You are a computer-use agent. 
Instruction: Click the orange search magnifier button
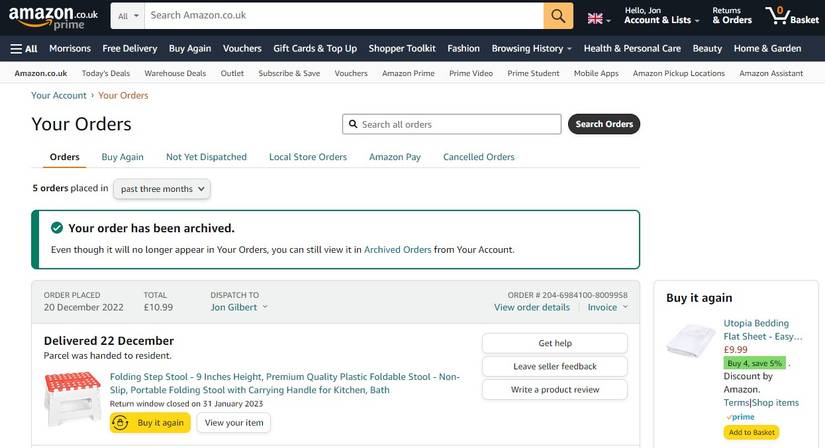[x=558, y=16]
